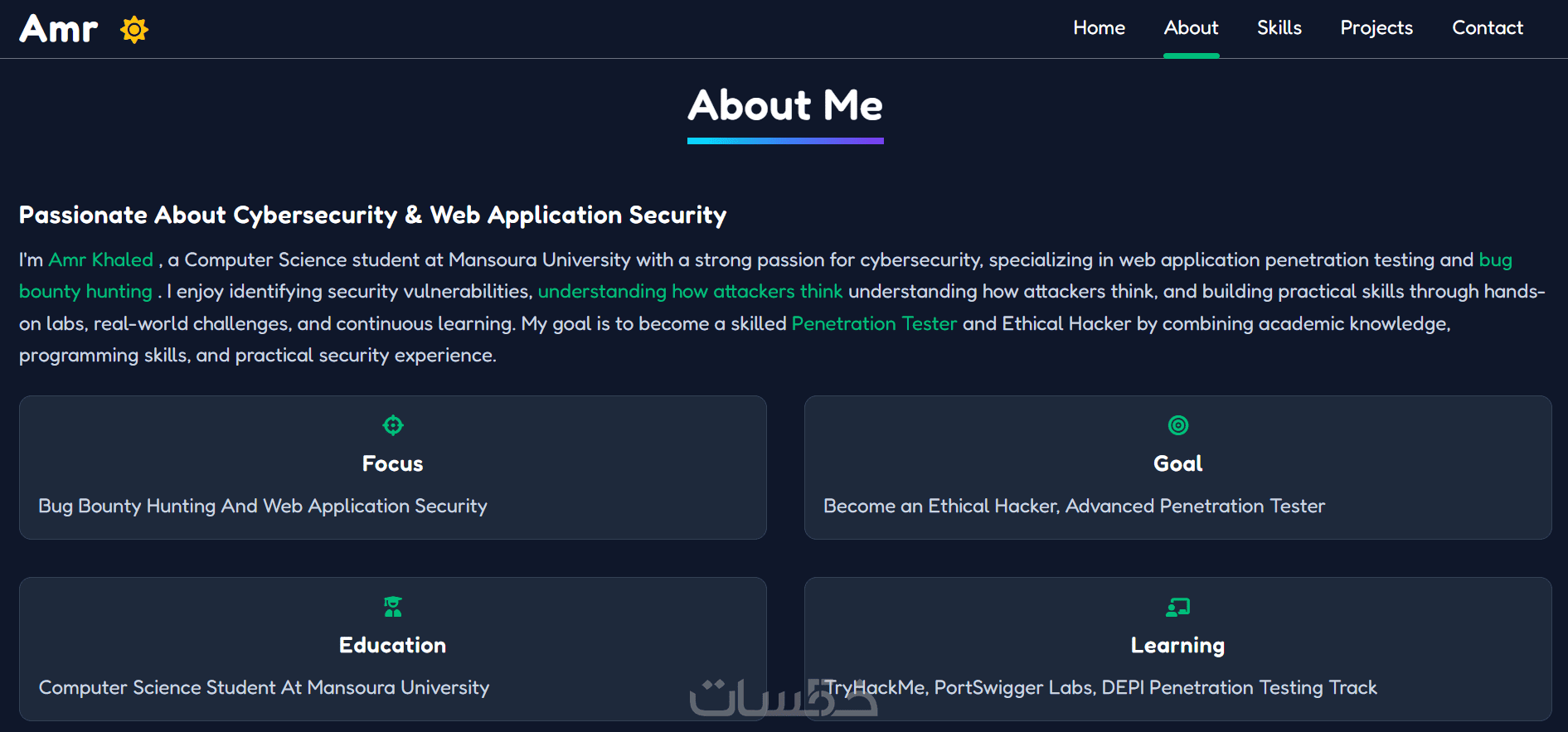Click the Amr logo text

click(x=59, y=29)
